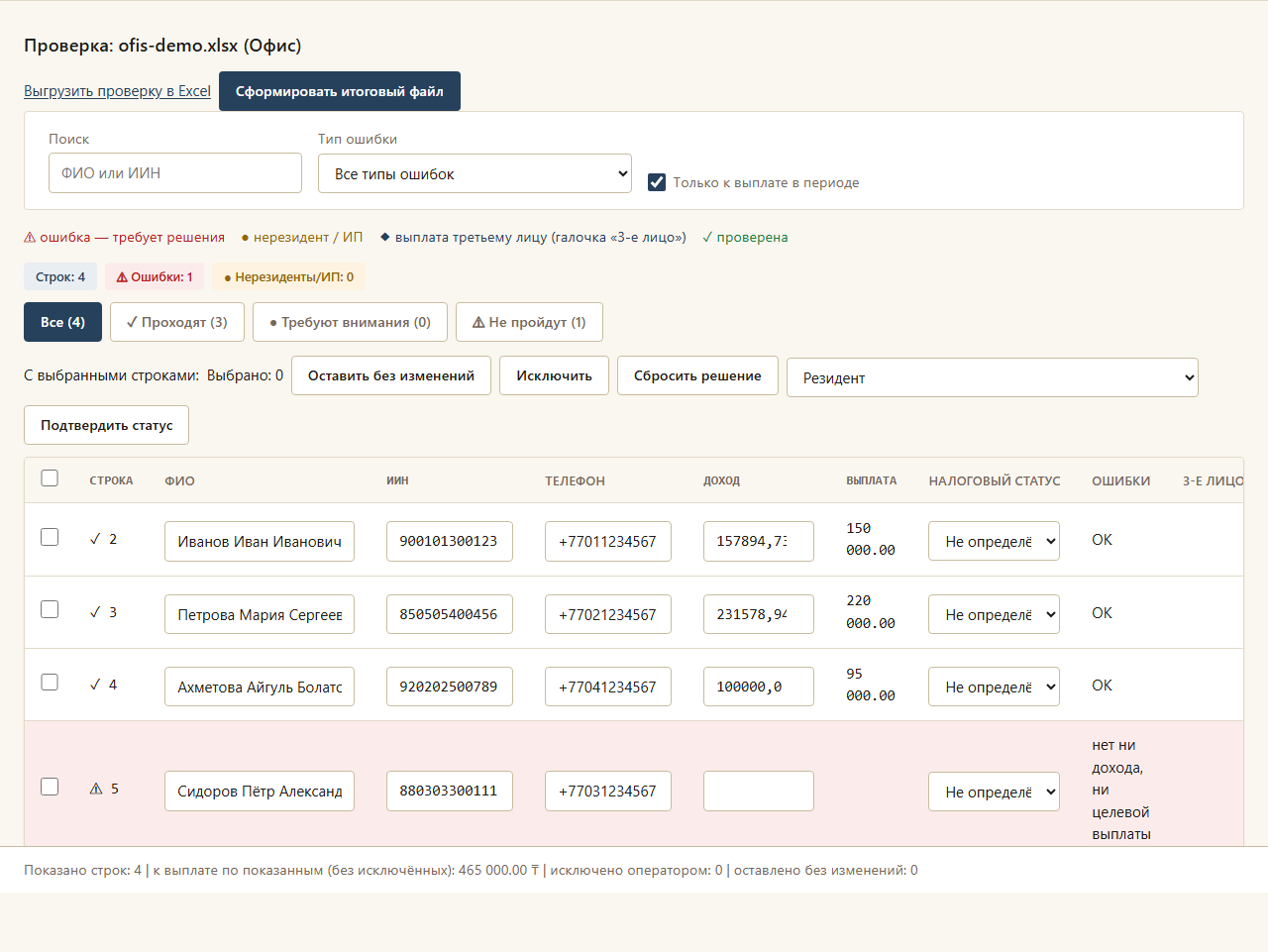Open the 'Не пройдут (1)' tab
The image size is (1268, 952).
529,322
